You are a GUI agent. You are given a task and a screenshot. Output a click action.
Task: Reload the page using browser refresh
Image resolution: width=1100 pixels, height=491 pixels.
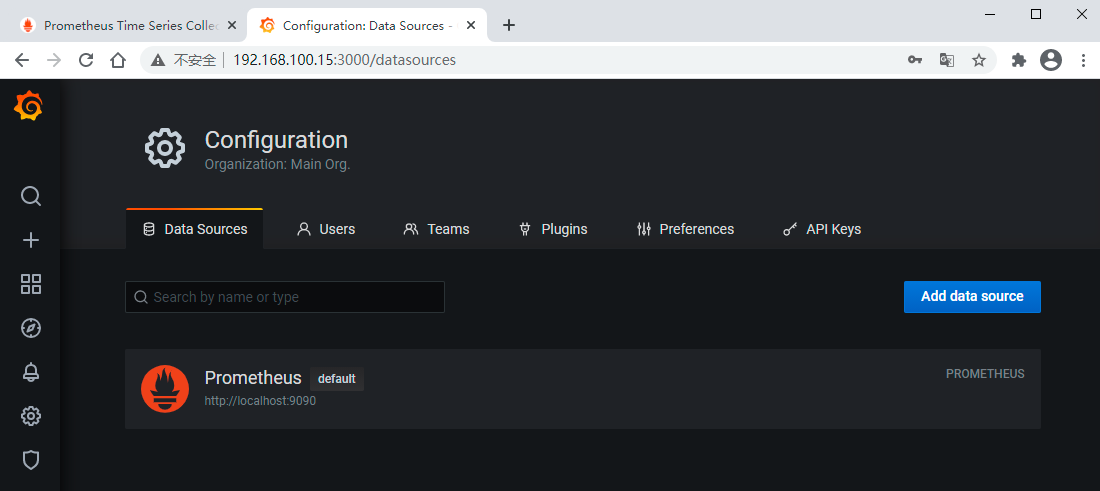[86, 60]
